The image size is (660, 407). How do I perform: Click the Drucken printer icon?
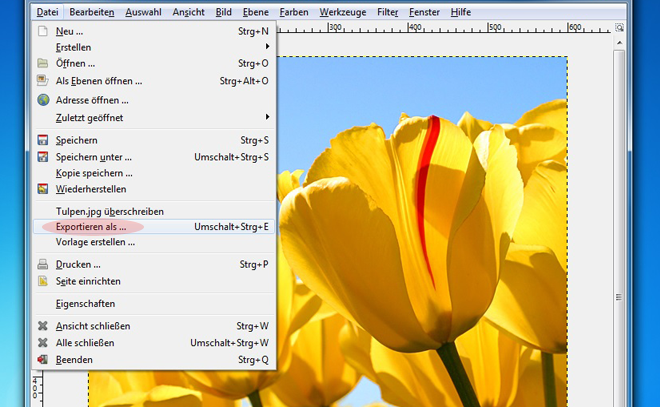pyautogui.click(x=43, y=265)
